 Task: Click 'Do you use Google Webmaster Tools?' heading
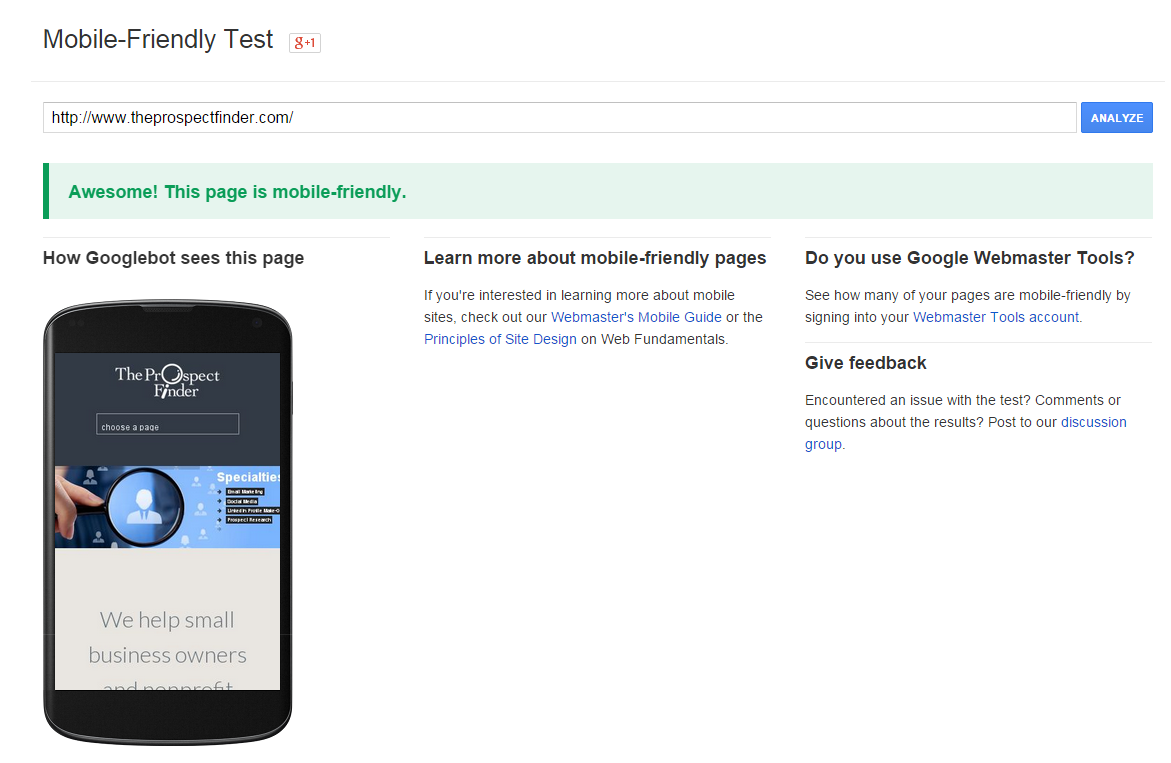(969, 258)
